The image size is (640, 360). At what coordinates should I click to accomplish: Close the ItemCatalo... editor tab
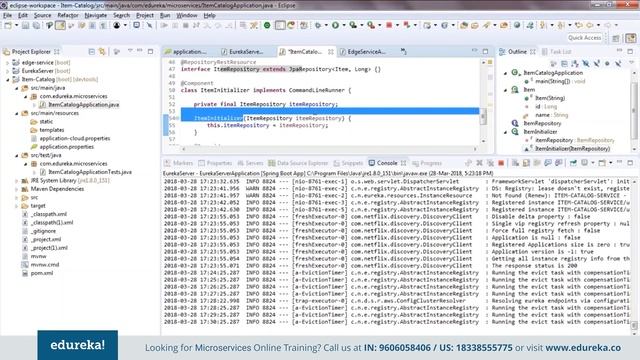(331, 52)
